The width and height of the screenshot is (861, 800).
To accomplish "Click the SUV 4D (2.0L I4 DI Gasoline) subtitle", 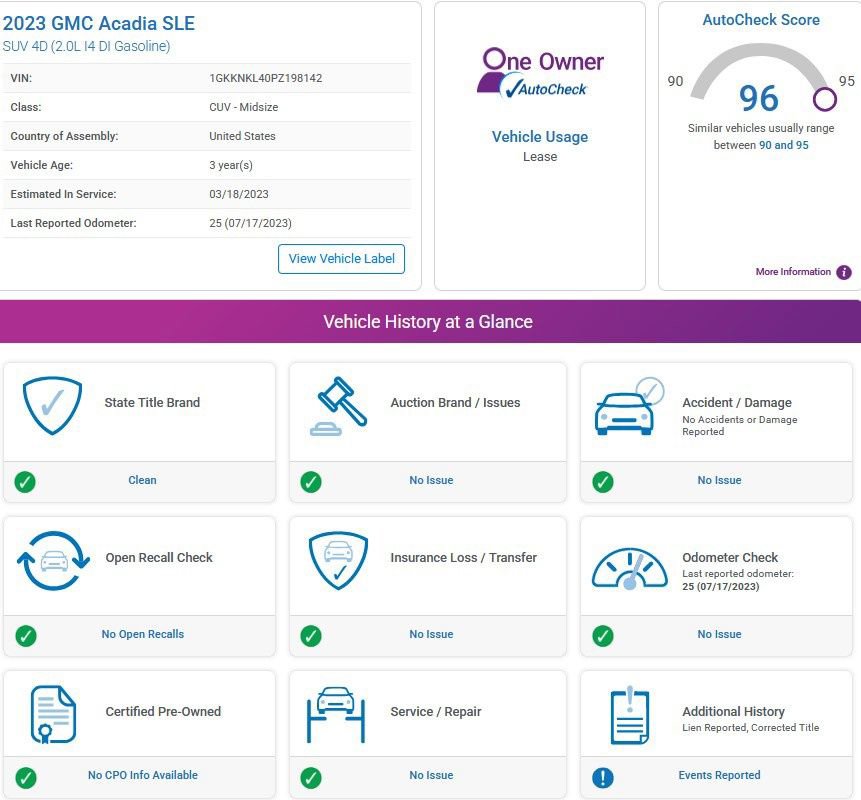I will click(x=86, y=46).
